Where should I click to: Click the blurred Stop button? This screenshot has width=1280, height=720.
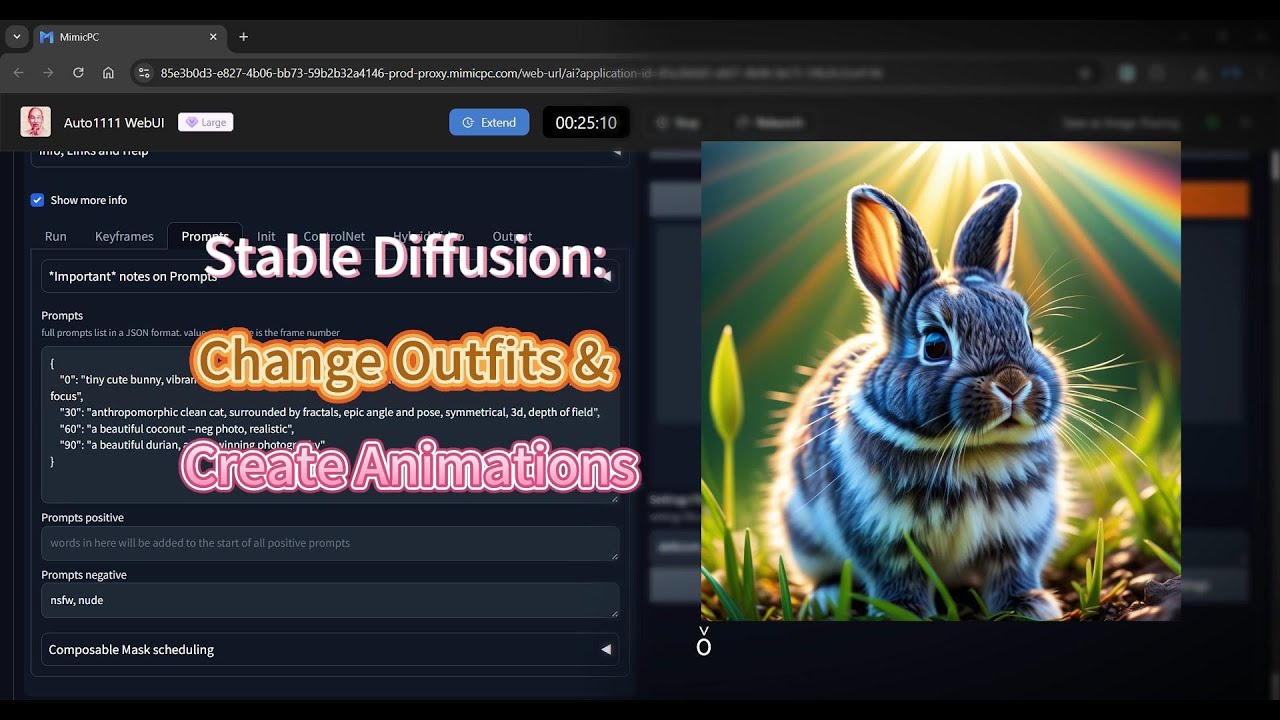click(x=677, y=122)
